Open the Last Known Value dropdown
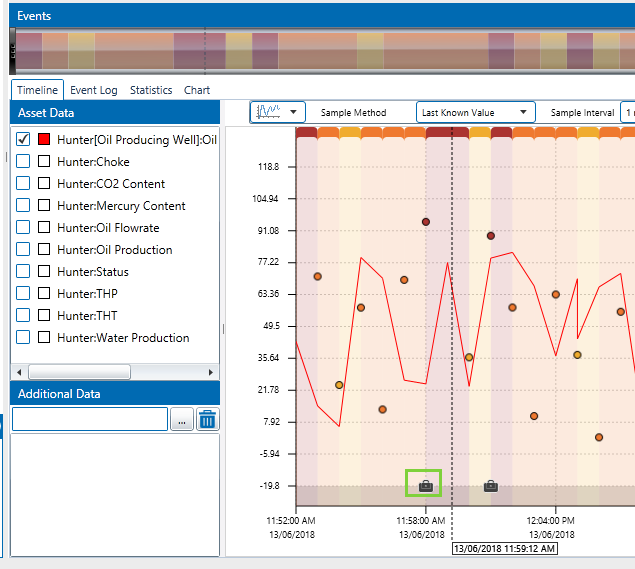 tap(475, 112)
